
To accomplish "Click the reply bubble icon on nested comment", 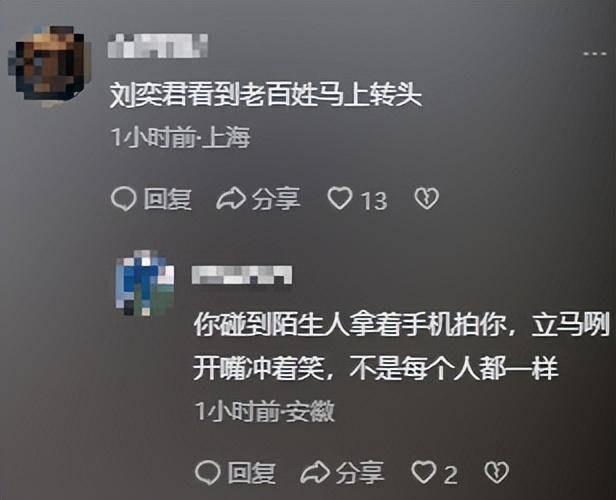I will point(207,472).
